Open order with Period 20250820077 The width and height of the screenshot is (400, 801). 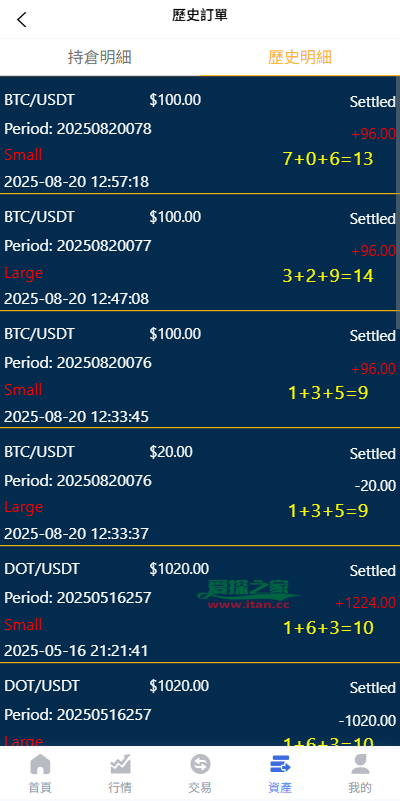pyautogui.click(x=200, y=252)
